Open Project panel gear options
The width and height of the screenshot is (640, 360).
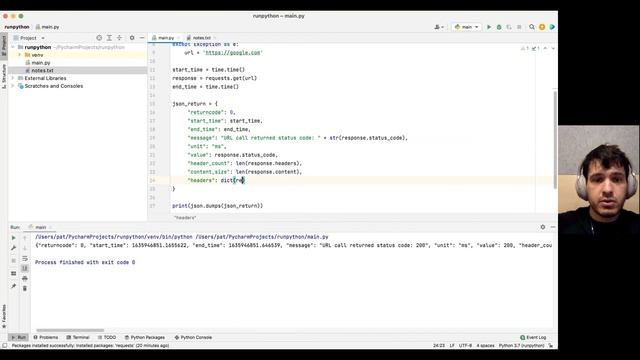tap(132, 38)
